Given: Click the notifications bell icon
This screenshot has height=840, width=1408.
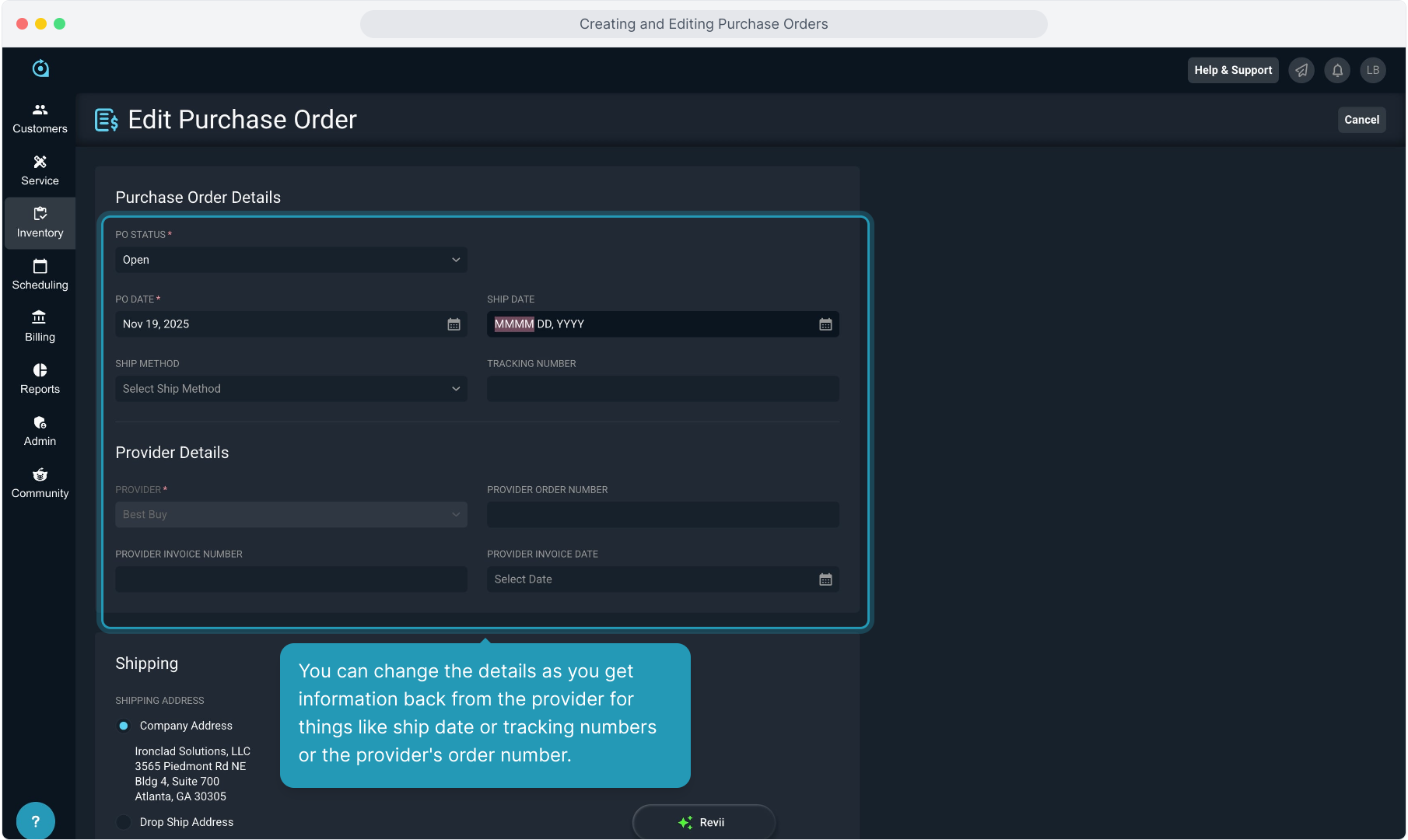Looking at the screenshot, I should pos(1337,70).
